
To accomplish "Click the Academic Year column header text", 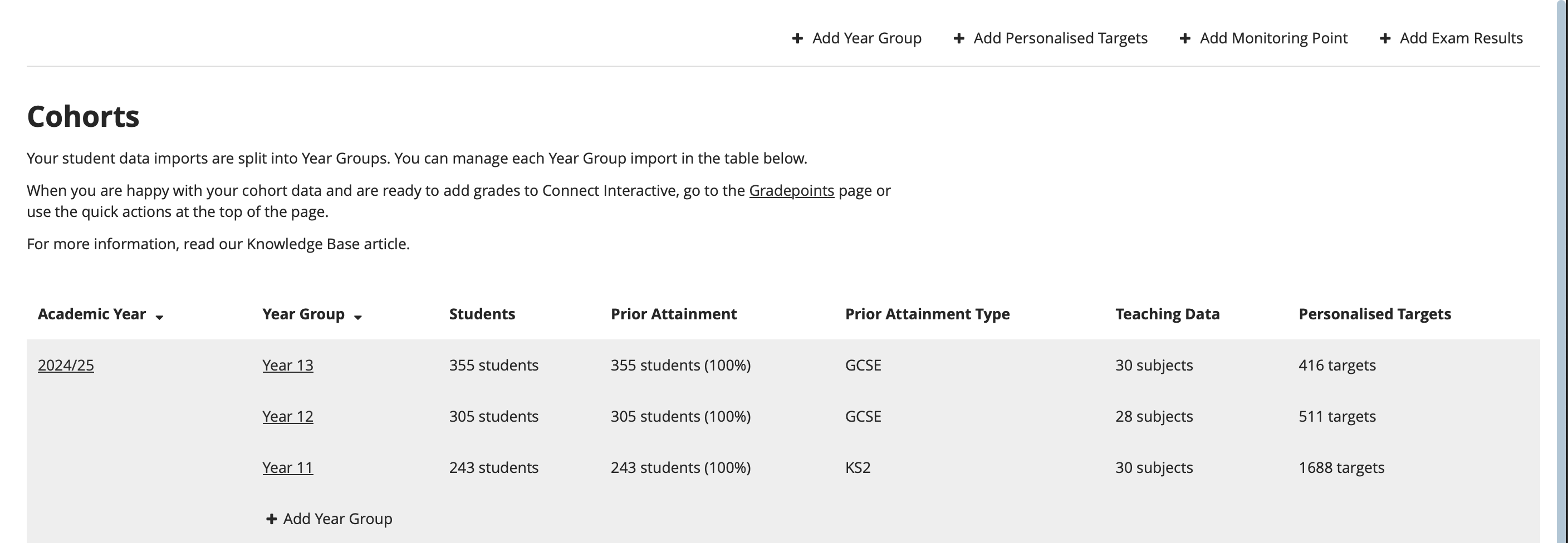I will point(92,314).
